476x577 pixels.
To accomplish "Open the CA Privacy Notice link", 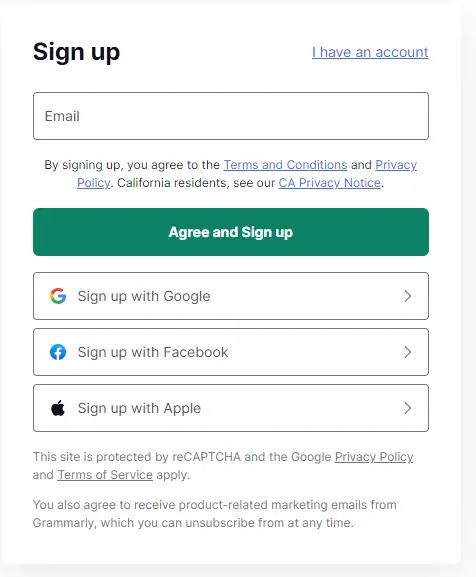I will [330, 183].
